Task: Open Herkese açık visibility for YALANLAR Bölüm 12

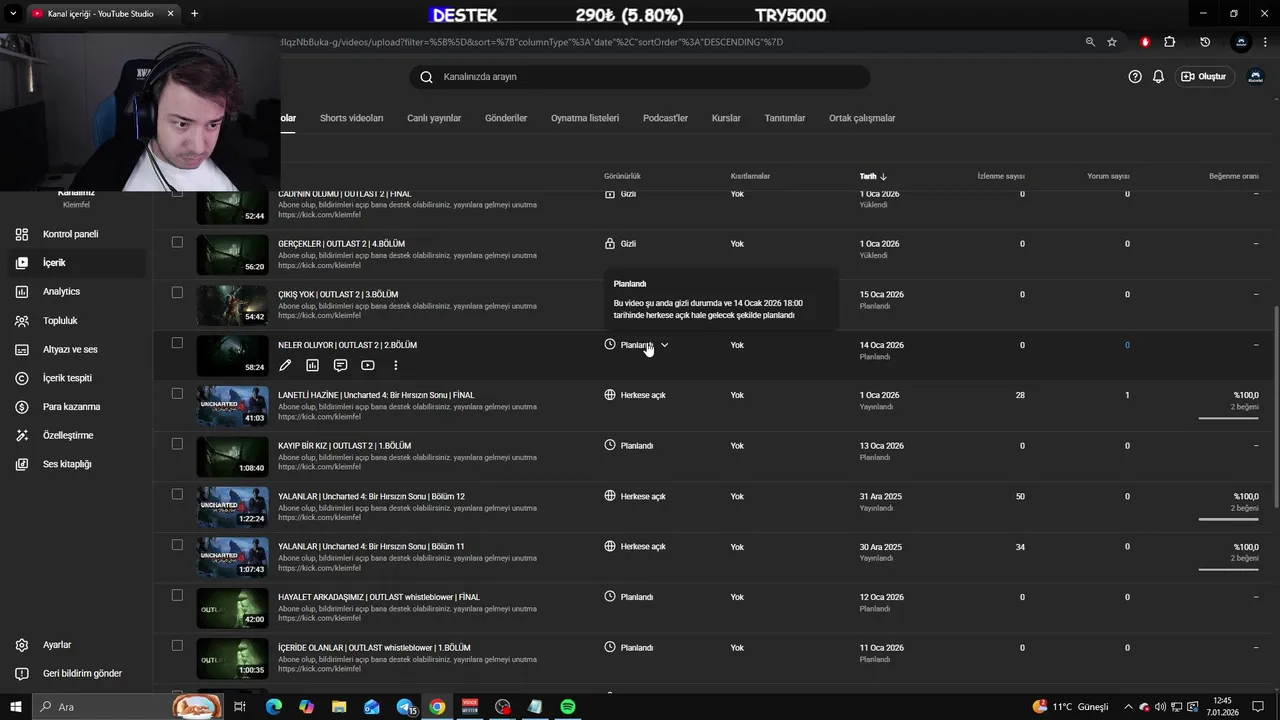Action: coord(635,496)
